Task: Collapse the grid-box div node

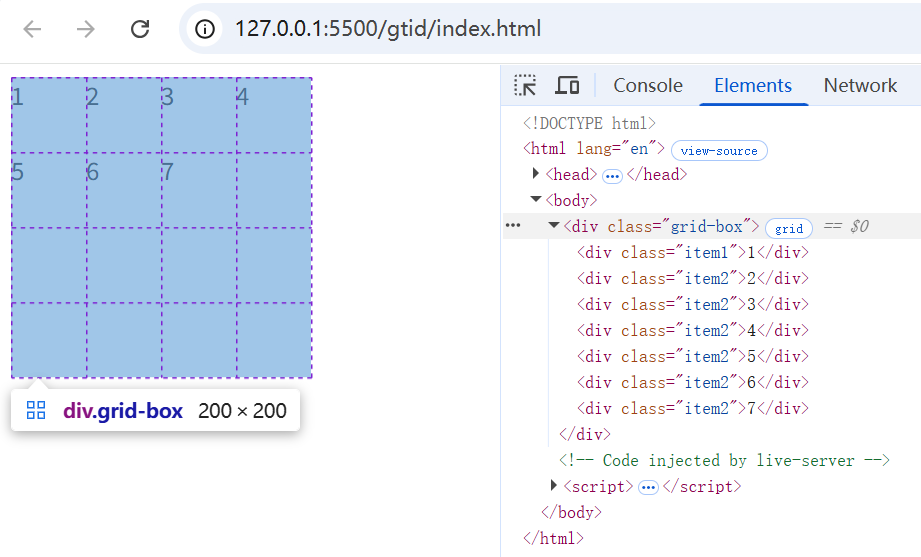Action: pyautogui.click(x=553, y=225)
